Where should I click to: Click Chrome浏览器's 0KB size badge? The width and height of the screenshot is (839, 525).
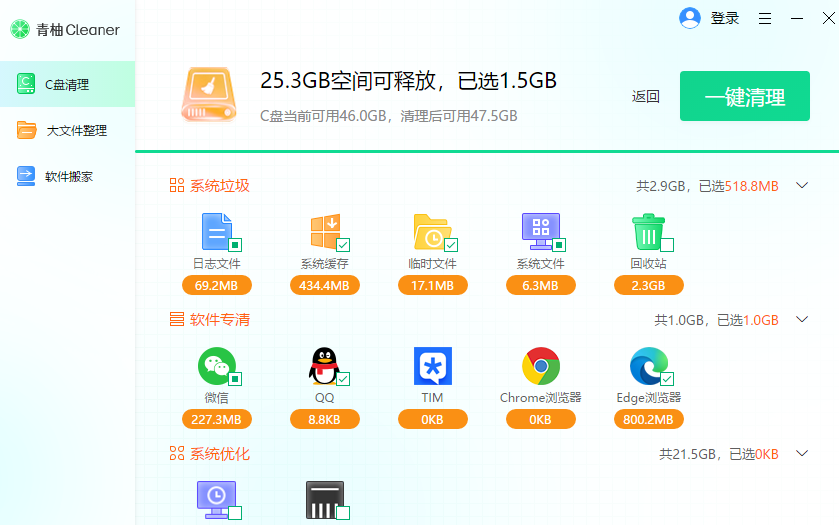[x=541, y=419]
